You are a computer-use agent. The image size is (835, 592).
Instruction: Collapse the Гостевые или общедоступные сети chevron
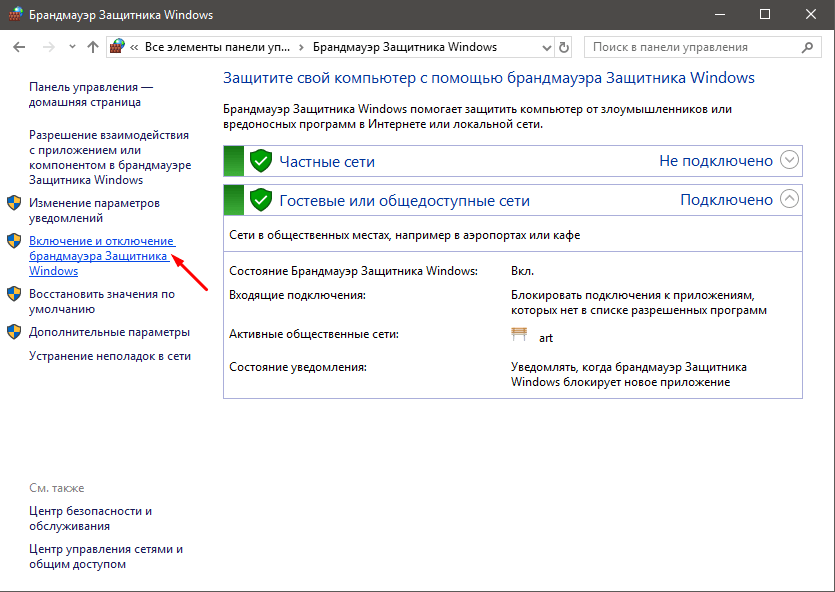coord(789,199)
